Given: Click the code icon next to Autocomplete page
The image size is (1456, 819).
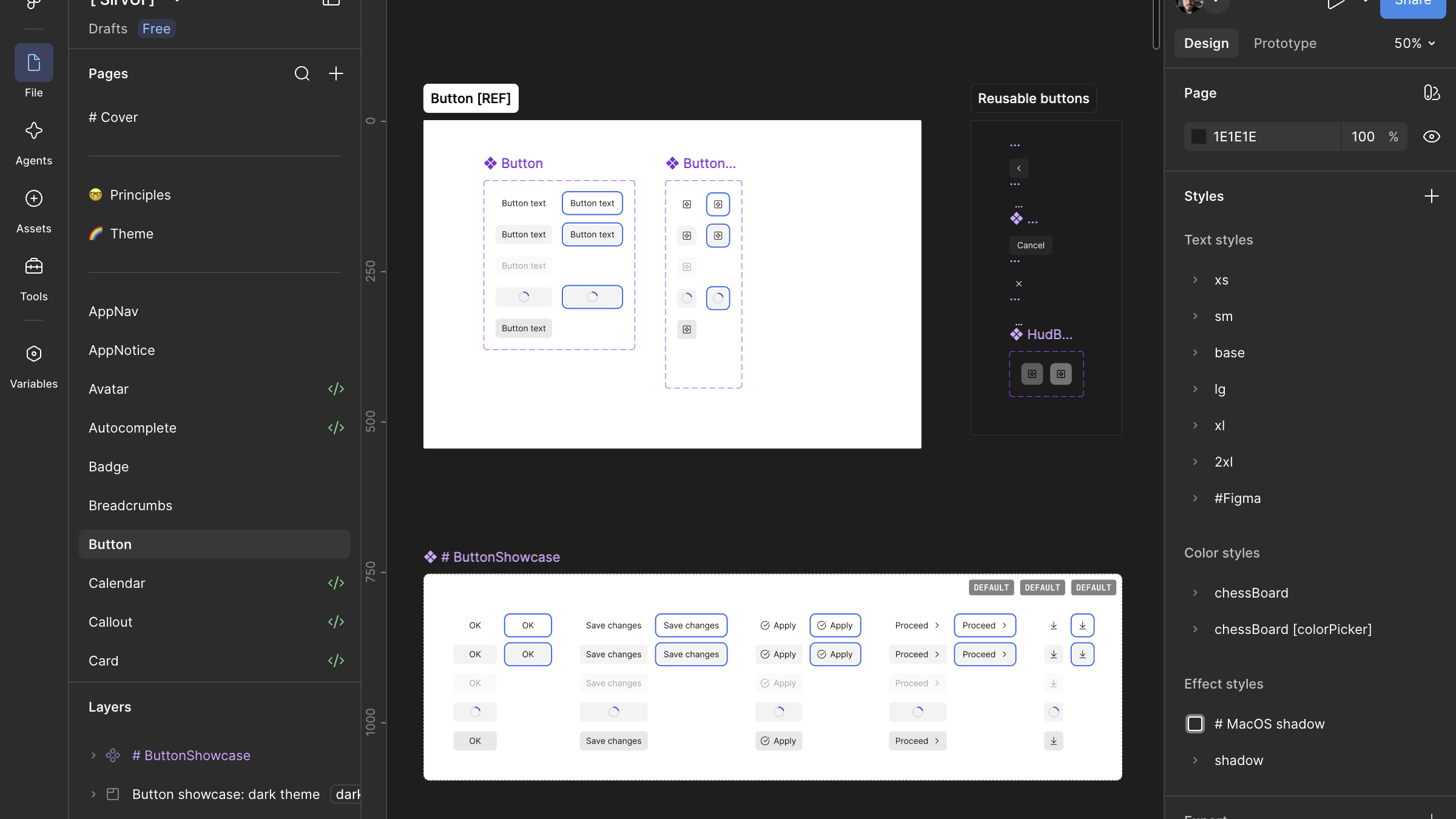Looking at the screenshot, I should pos(336,428).
